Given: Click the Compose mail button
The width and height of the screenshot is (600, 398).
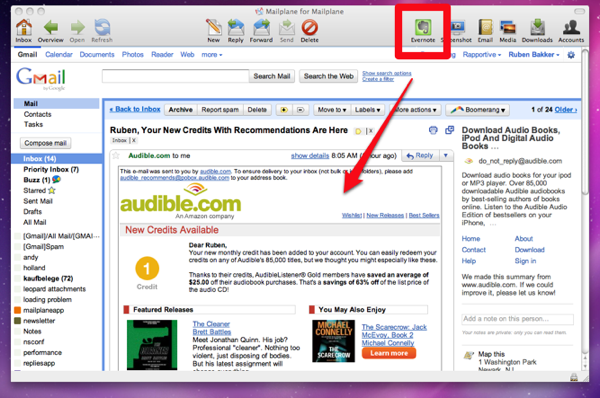Looking at the screenshot, I should coord(46,143).
